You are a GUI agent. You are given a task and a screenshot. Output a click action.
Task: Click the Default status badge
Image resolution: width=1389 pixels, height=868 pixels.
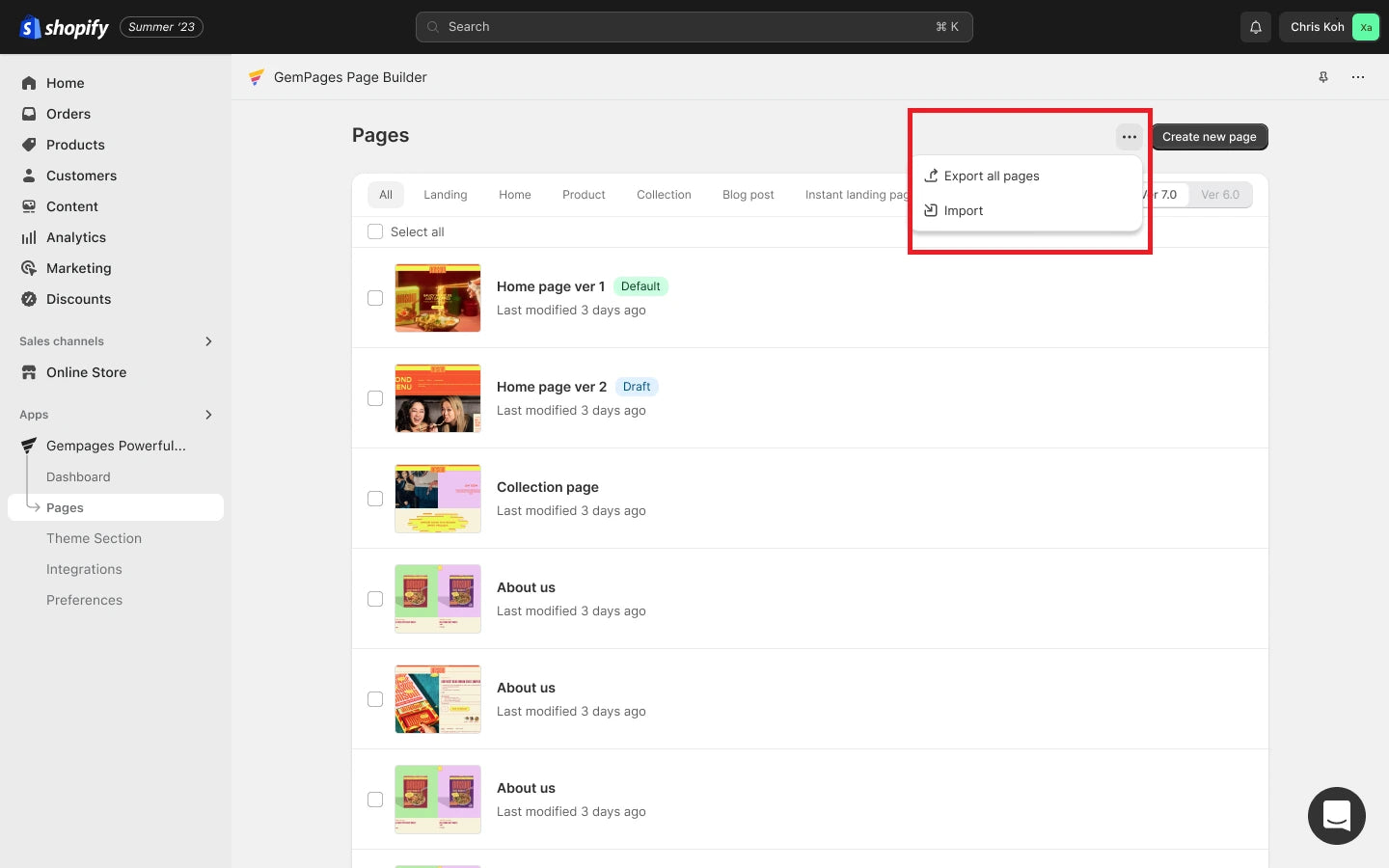click(x=640, y=286)
